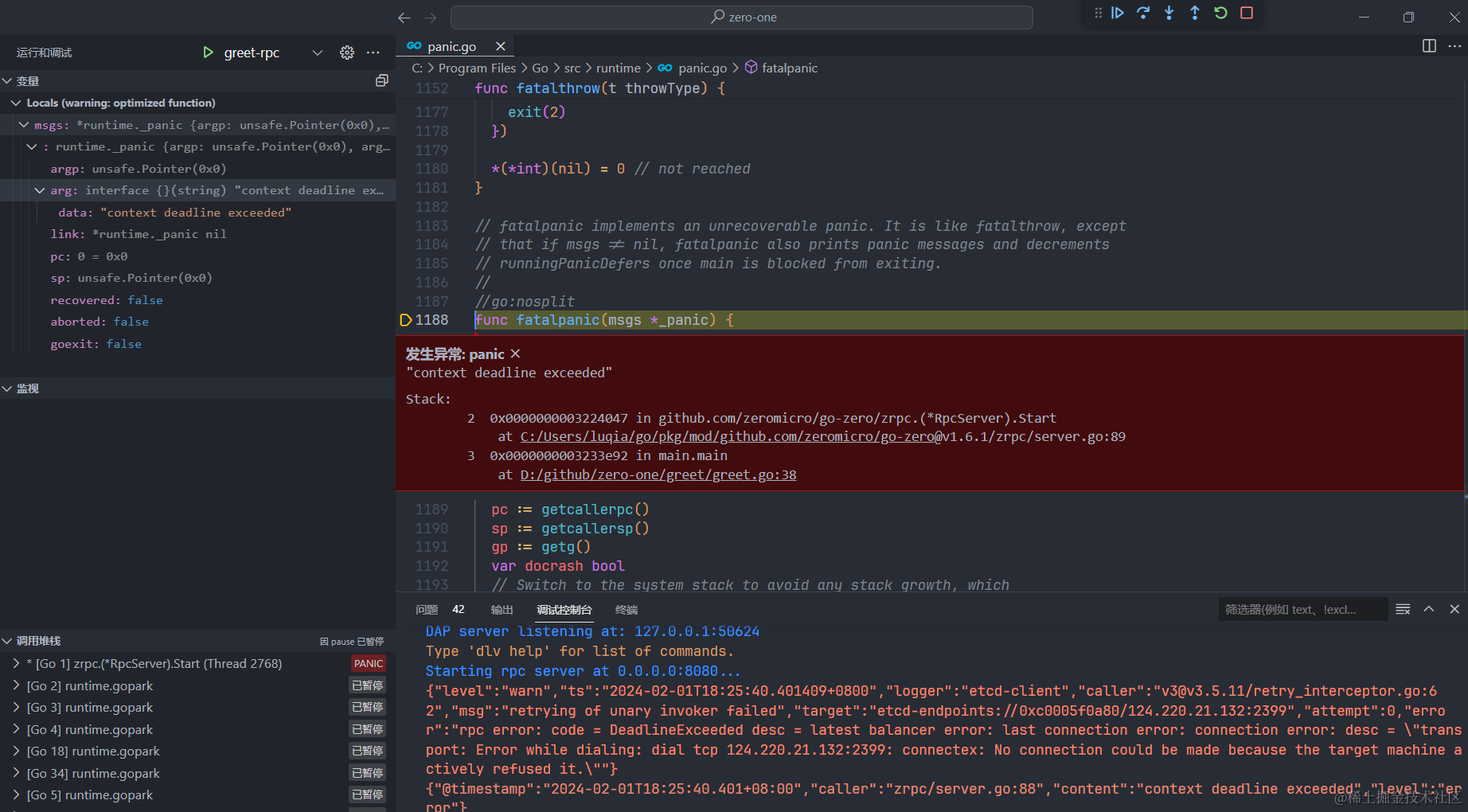Close the bottom panel

(1454, 609)
